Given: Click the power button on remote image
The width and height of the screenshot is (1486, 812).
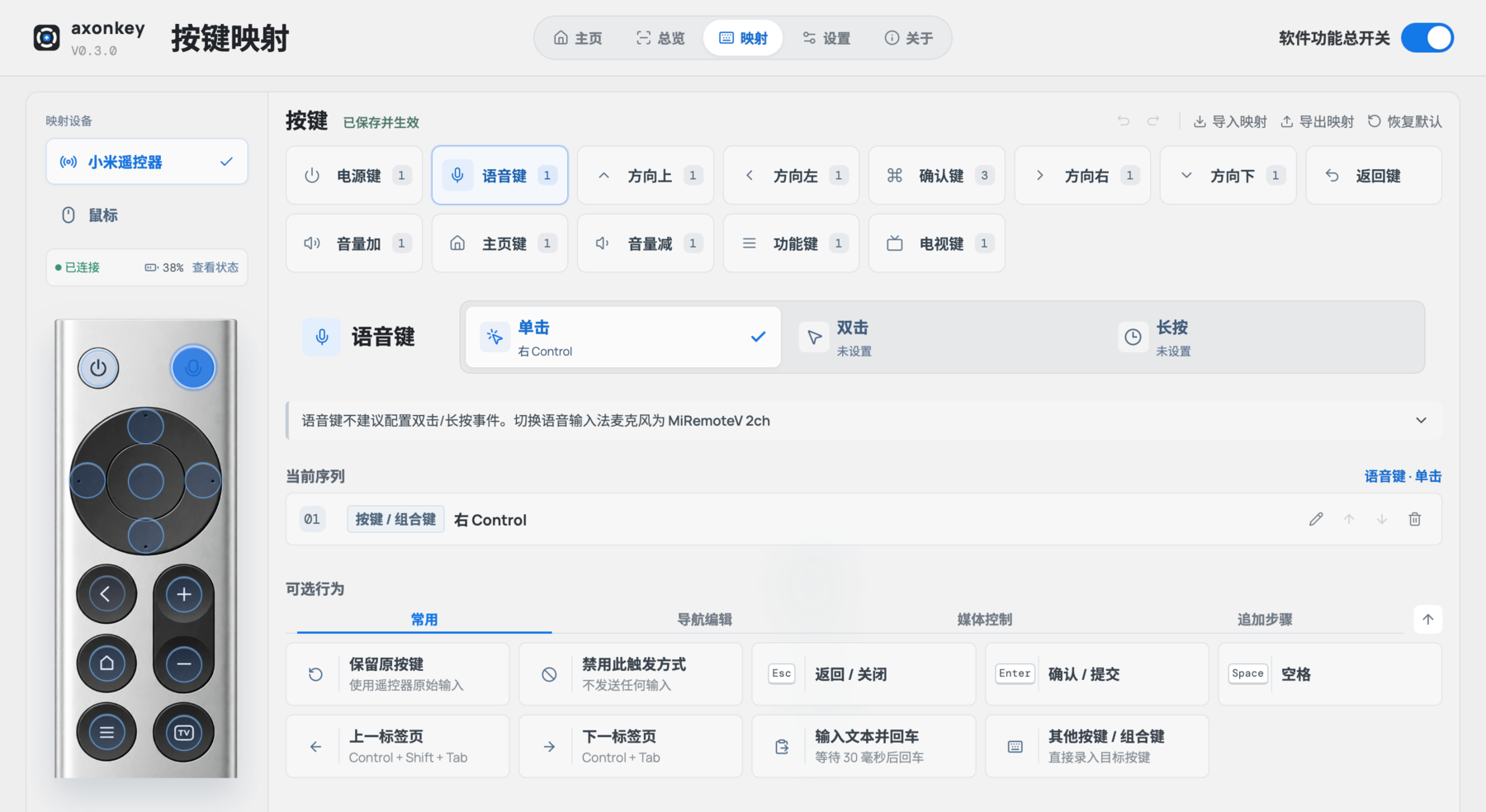Looking at the screenshot, I should [98, 368].
